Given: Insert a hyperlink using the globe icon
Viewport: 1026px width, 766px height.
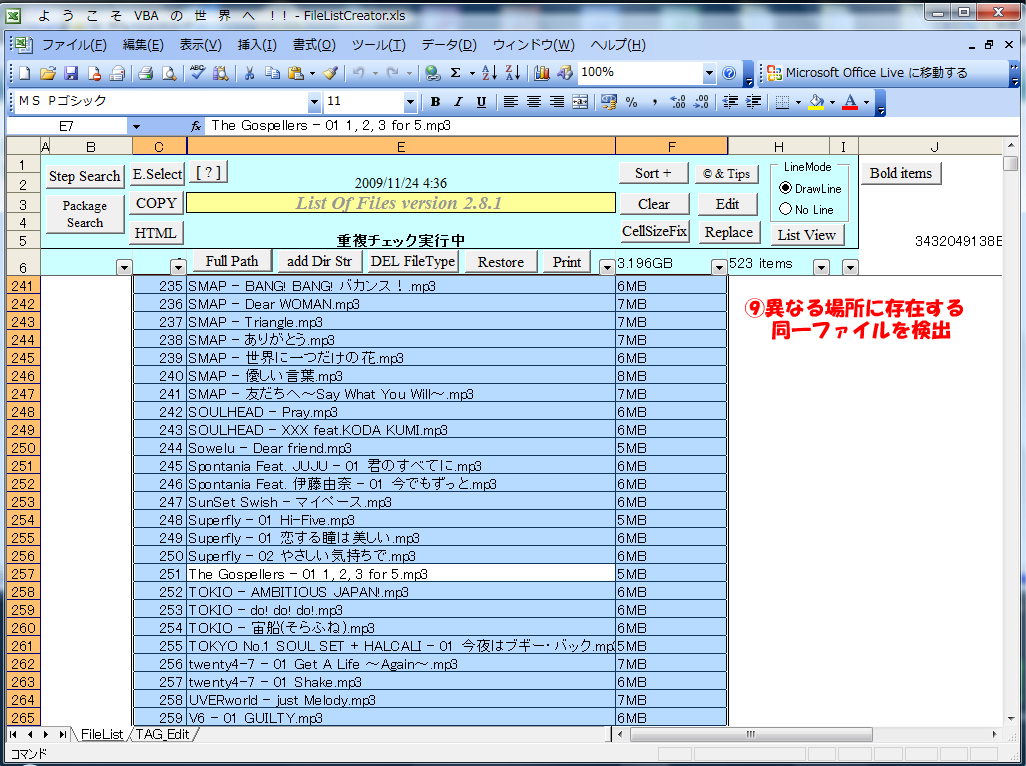Looking at the screenshot, I should (x=433, y=73).
